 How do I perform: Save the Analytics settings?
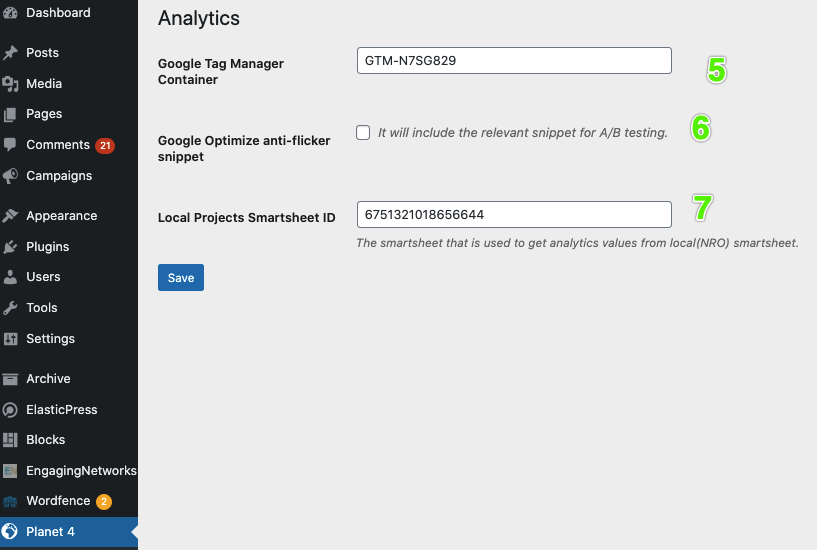point(181,278)
